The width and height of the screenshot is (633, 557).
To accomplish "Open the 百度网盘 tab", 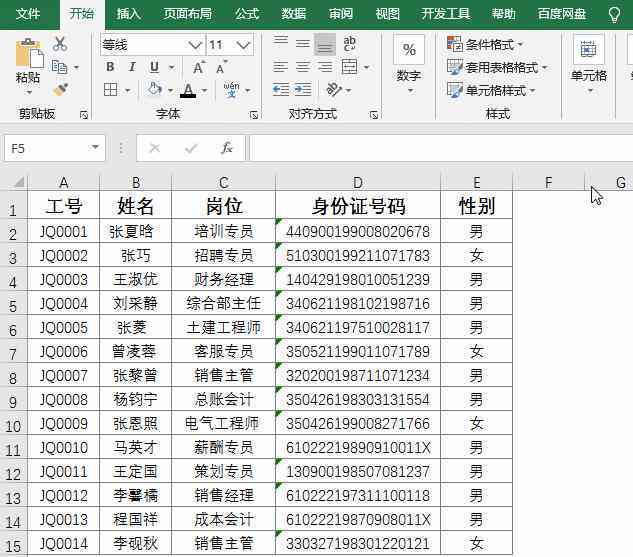I will tap(562, 15).
